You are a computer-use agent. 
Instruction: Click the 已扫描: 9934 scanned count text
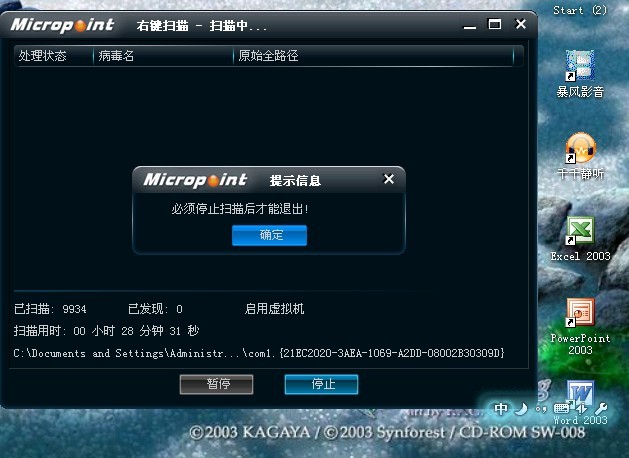pos(50,309)
